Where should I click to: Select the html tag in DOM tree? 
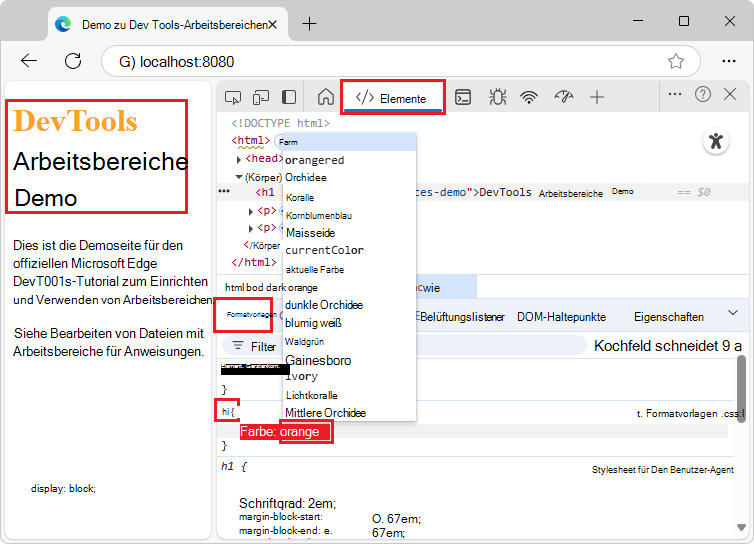pos(251,140)
